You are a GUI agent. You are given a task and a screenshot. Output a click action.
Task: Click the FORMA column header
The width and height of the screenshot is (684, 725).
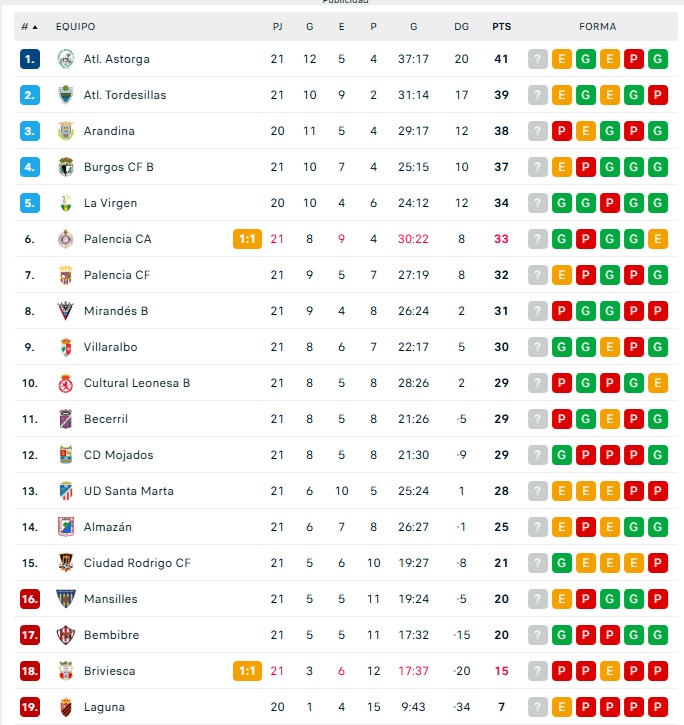pyautogui.click(x=598, y=27)
